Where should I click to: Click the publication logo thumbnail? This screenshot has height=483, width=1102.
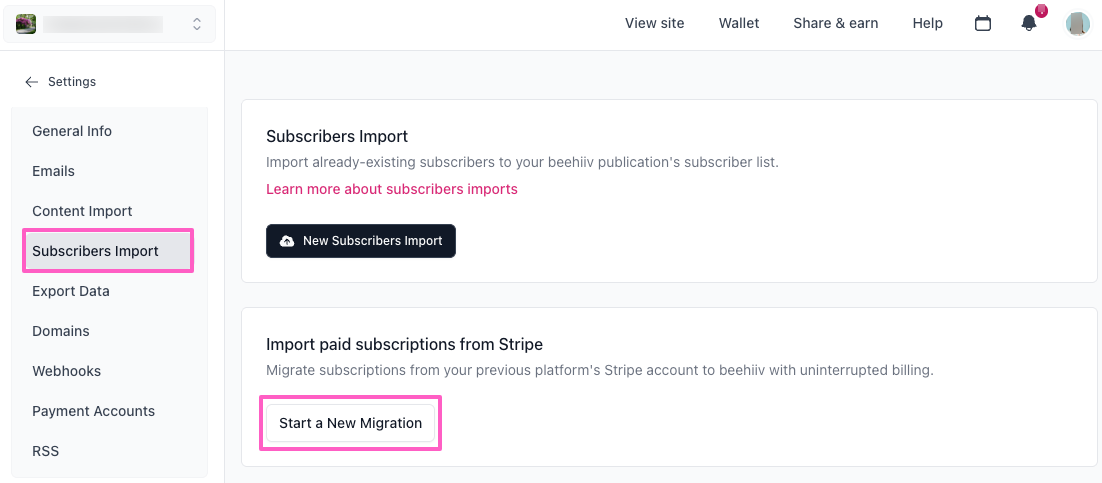tap(26, 23)
